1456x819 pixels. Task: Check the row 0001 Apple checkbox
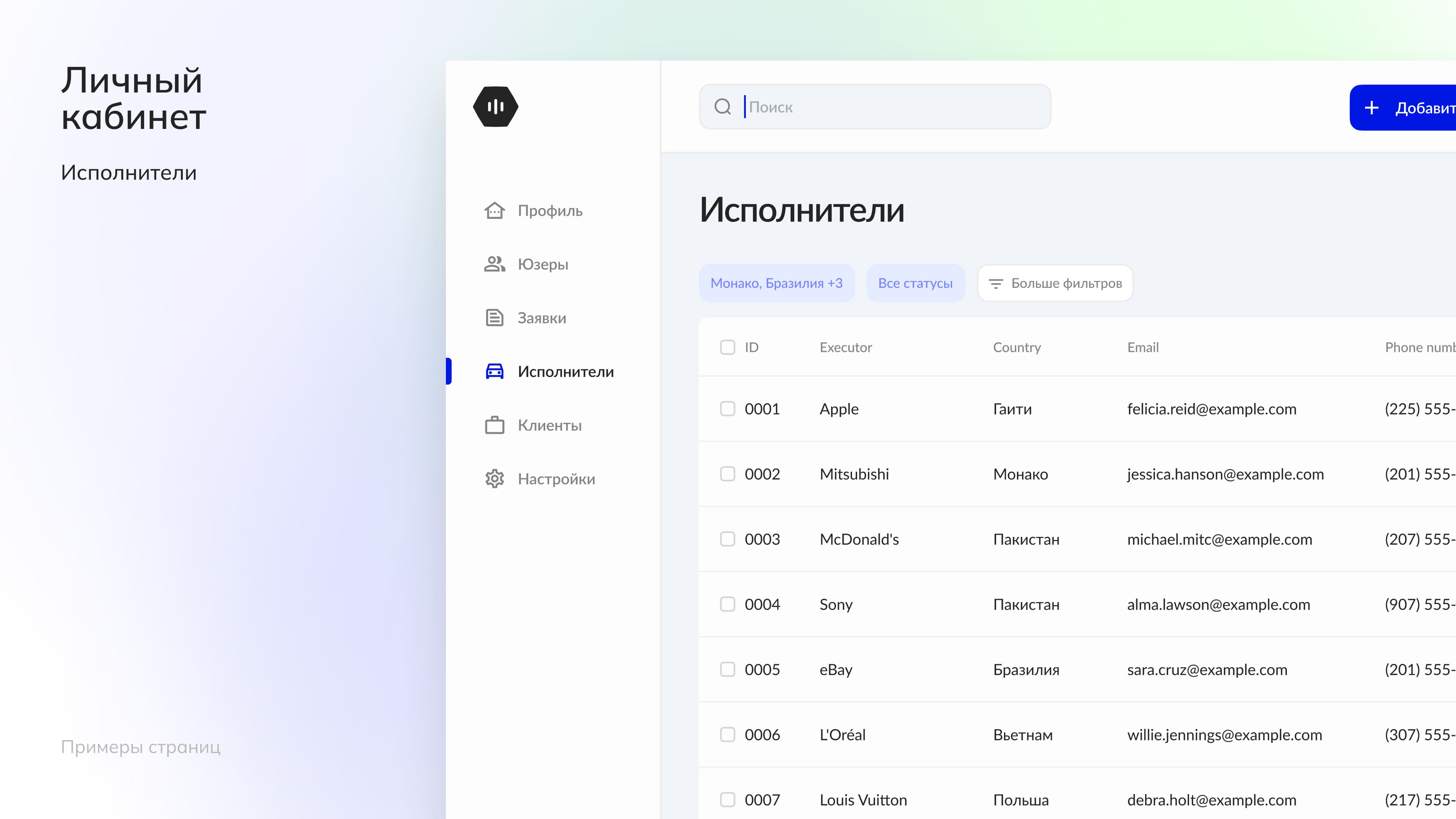tap(728, 409)
